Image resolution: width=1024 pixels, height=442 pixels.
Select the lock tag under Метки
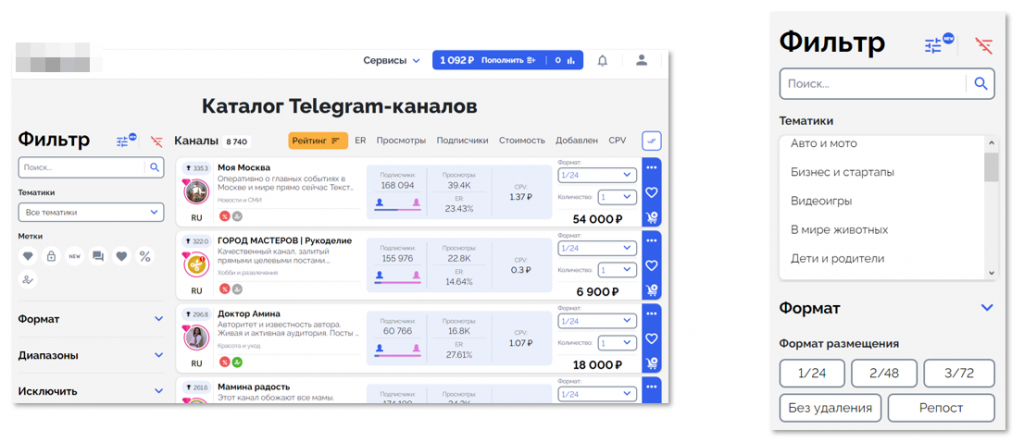point(51,257)
